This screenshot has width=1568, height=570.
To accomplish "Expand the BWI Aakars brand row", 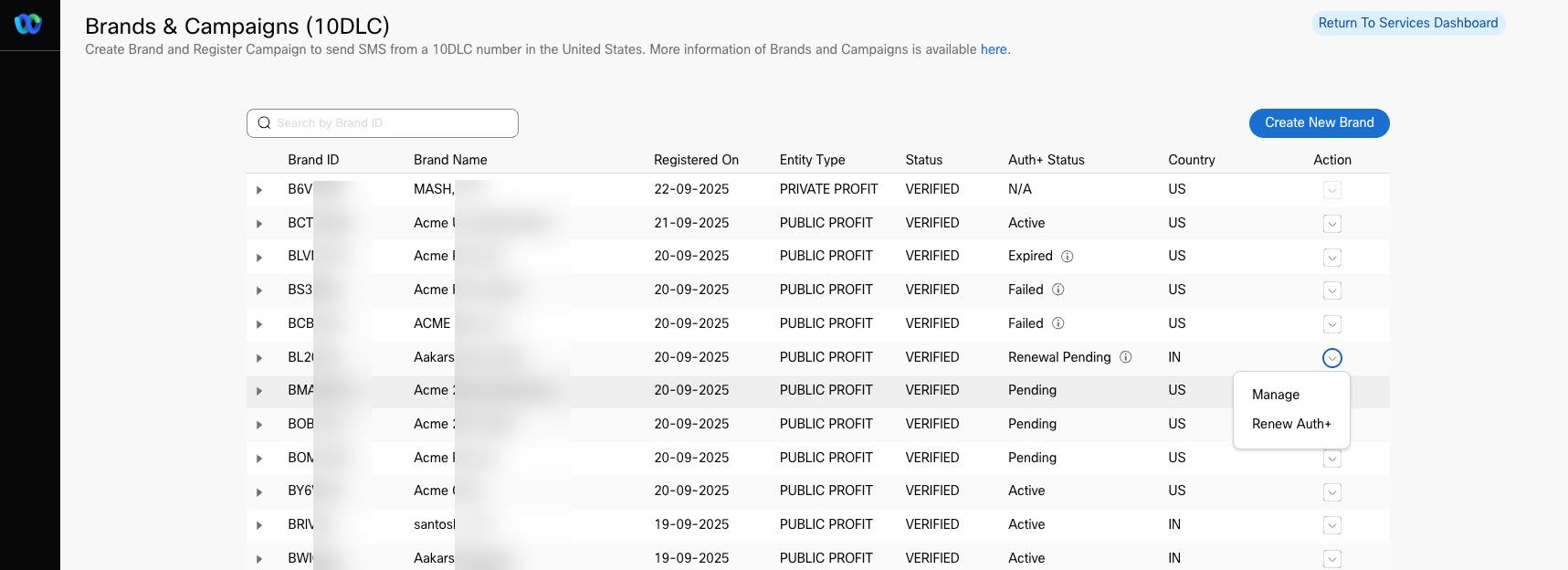I will 259,558.
